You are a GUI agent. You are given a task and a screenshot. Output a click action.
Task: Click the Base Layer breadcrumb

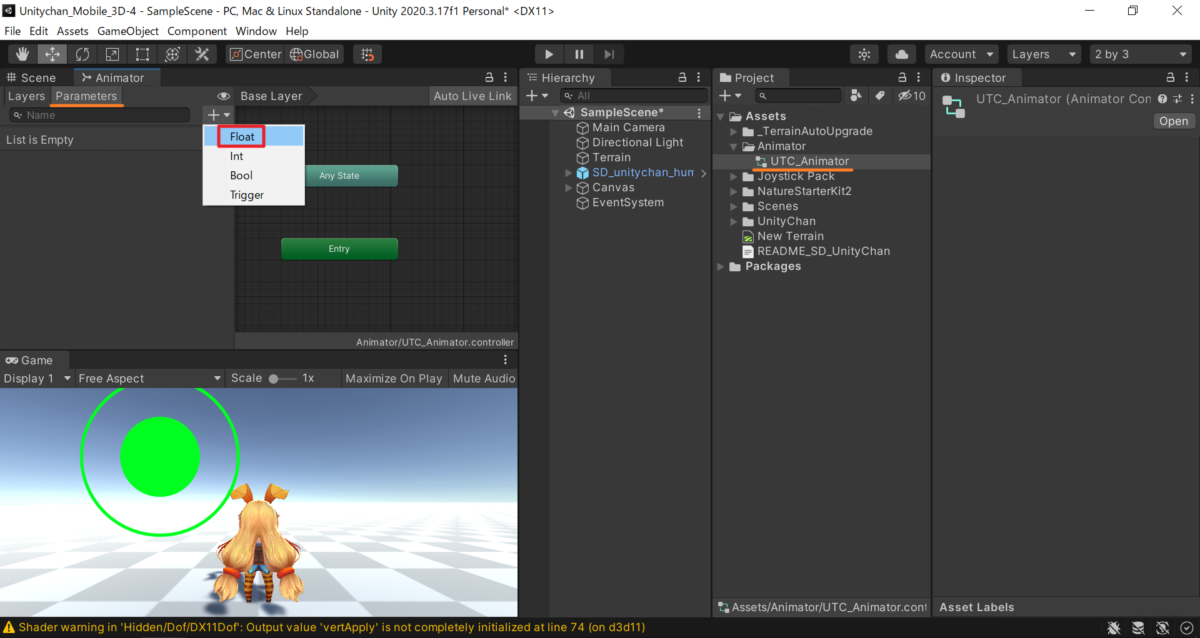271,96
